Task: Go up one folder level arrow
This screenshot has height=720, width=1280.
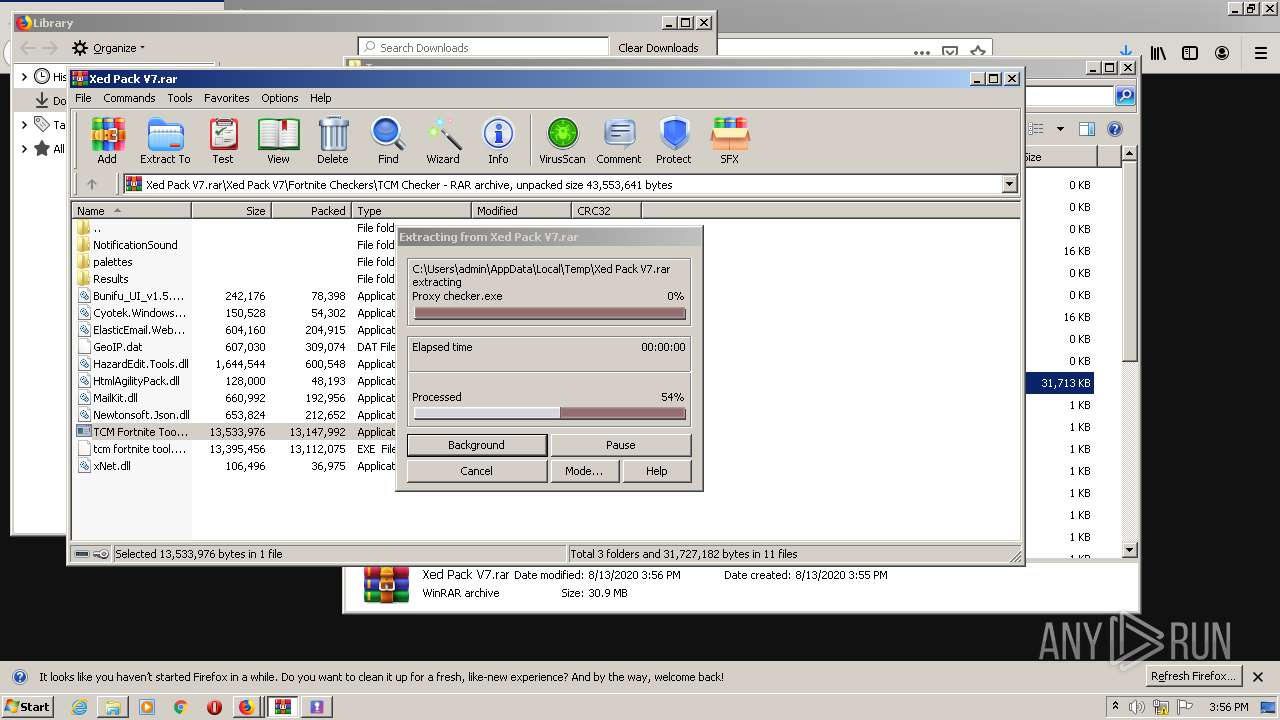Action: click(92, 184)
